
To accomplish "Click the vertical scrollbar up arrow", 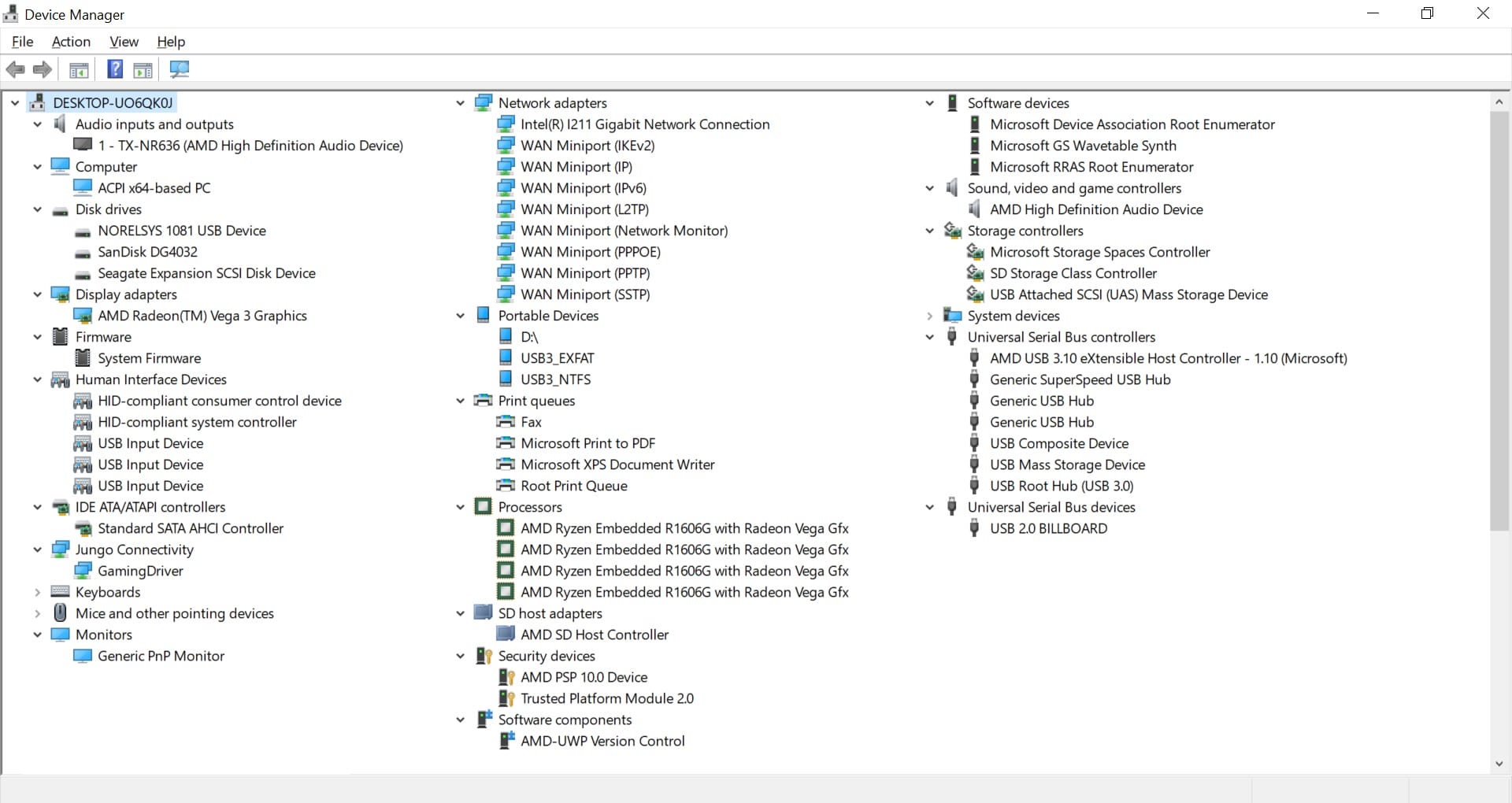I will pyautogui.click(x=1499, y=102).
